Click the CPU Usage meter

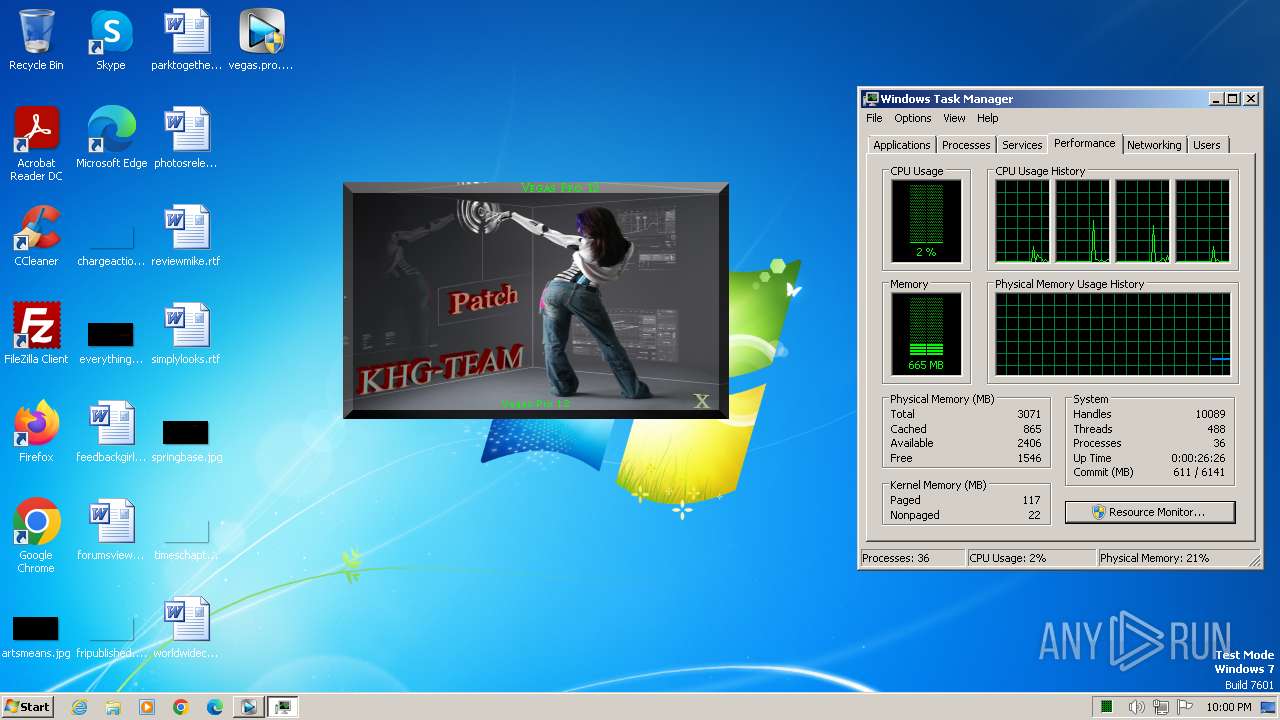tap(926, 221)
